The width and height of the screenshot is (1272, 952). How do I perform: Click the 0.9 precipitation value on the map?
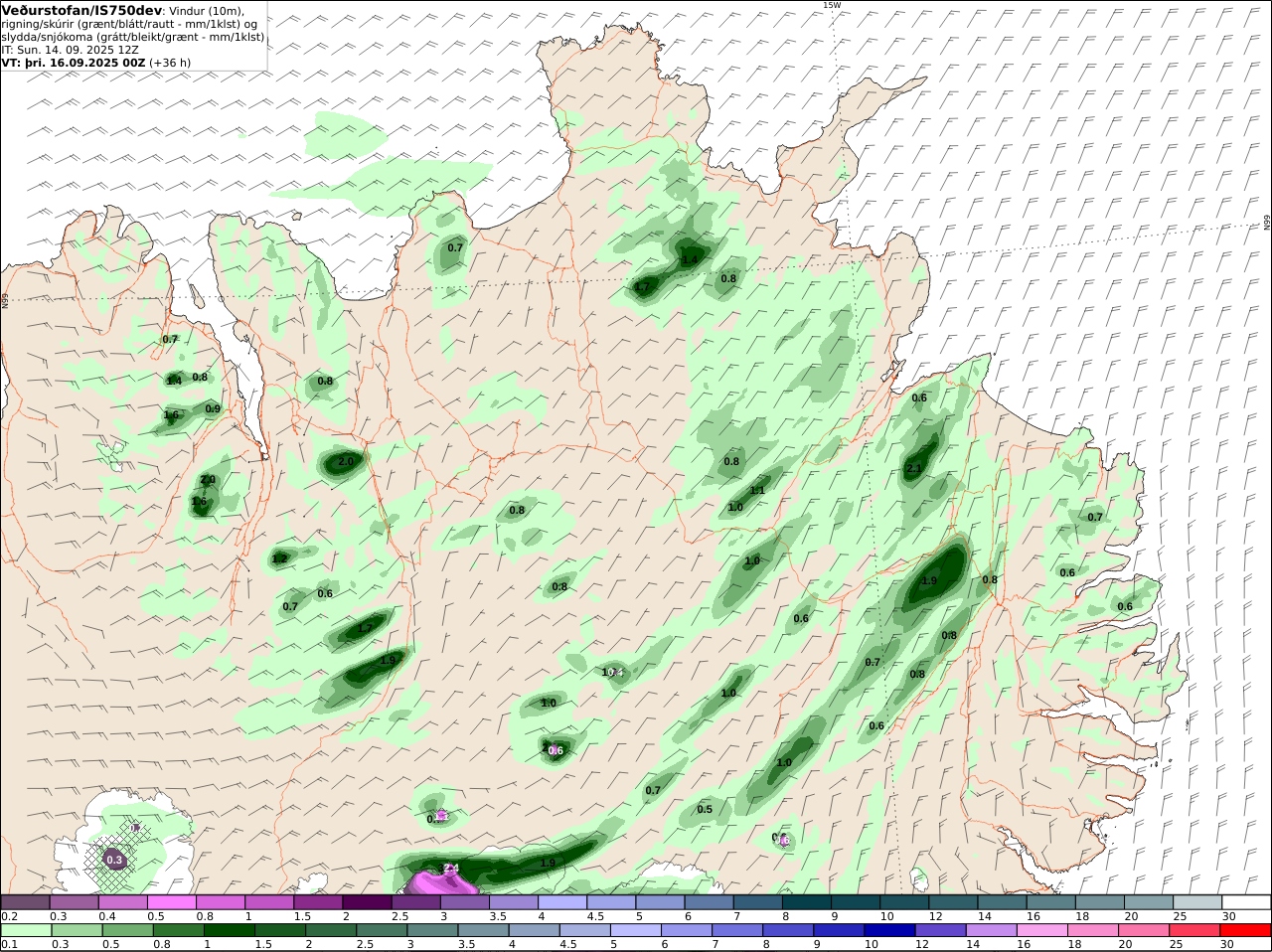213,408
